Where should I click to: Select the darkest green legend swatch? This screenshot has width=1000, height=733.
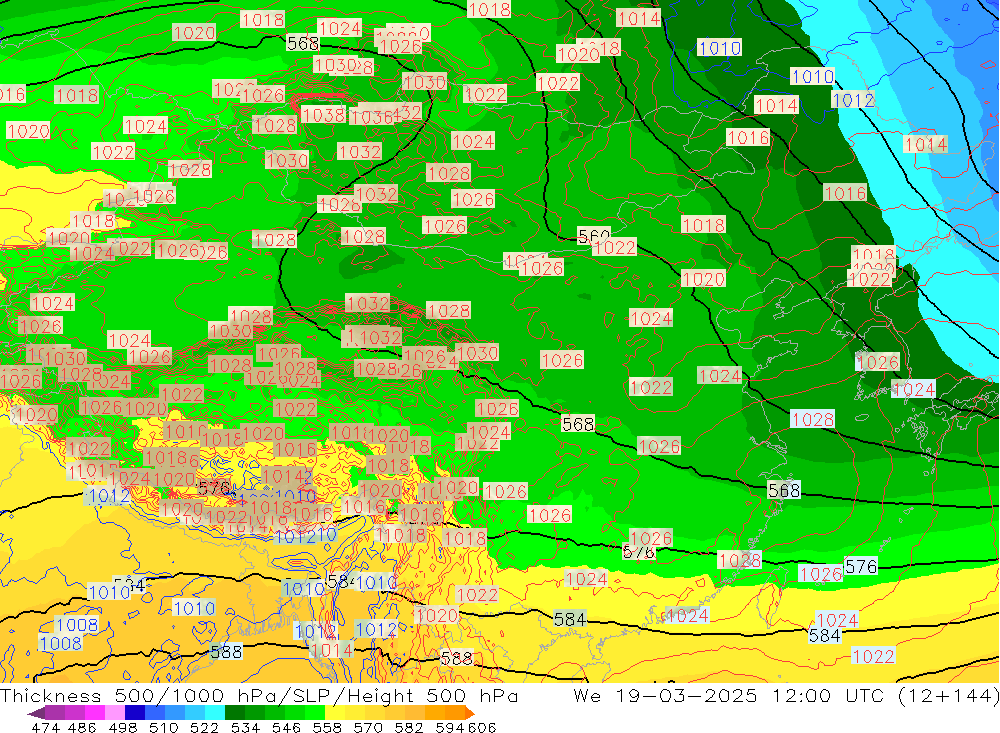point(235,713)
